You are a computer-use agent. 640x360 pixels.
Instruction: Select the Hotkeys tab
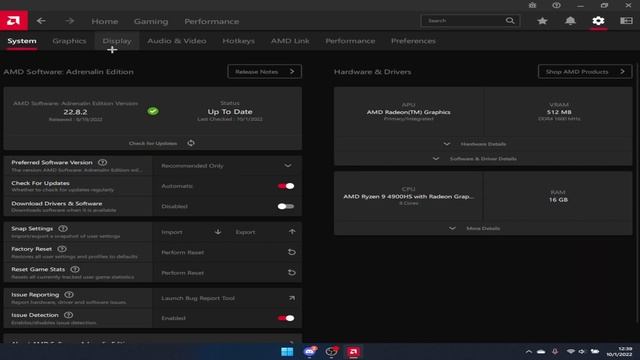pos(238,41)
